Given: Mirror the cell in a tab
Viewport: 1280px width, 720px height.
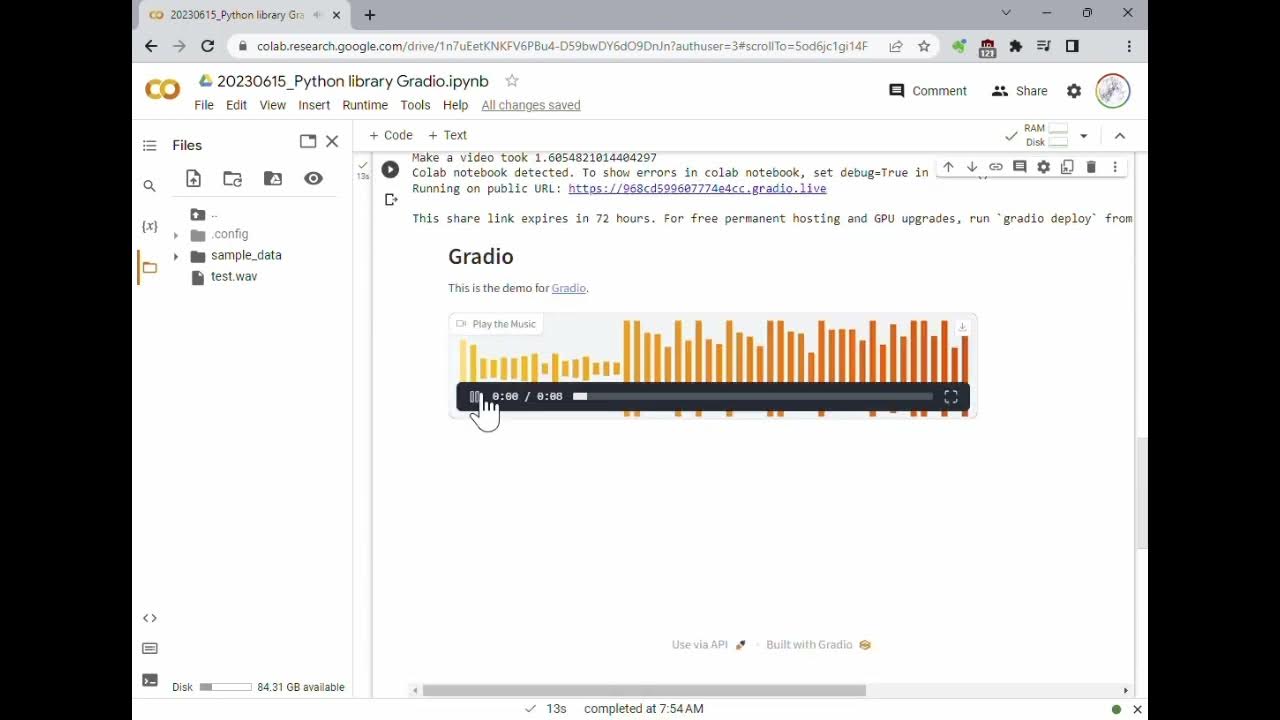Looking at the screenshot, I should tap(1067, 167).
